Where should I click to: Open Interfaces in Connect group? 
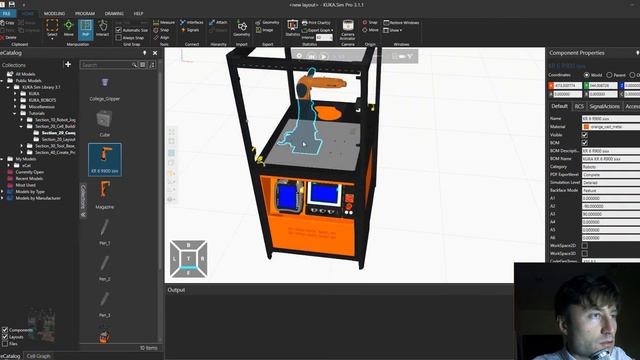click(x=191, y=22)
